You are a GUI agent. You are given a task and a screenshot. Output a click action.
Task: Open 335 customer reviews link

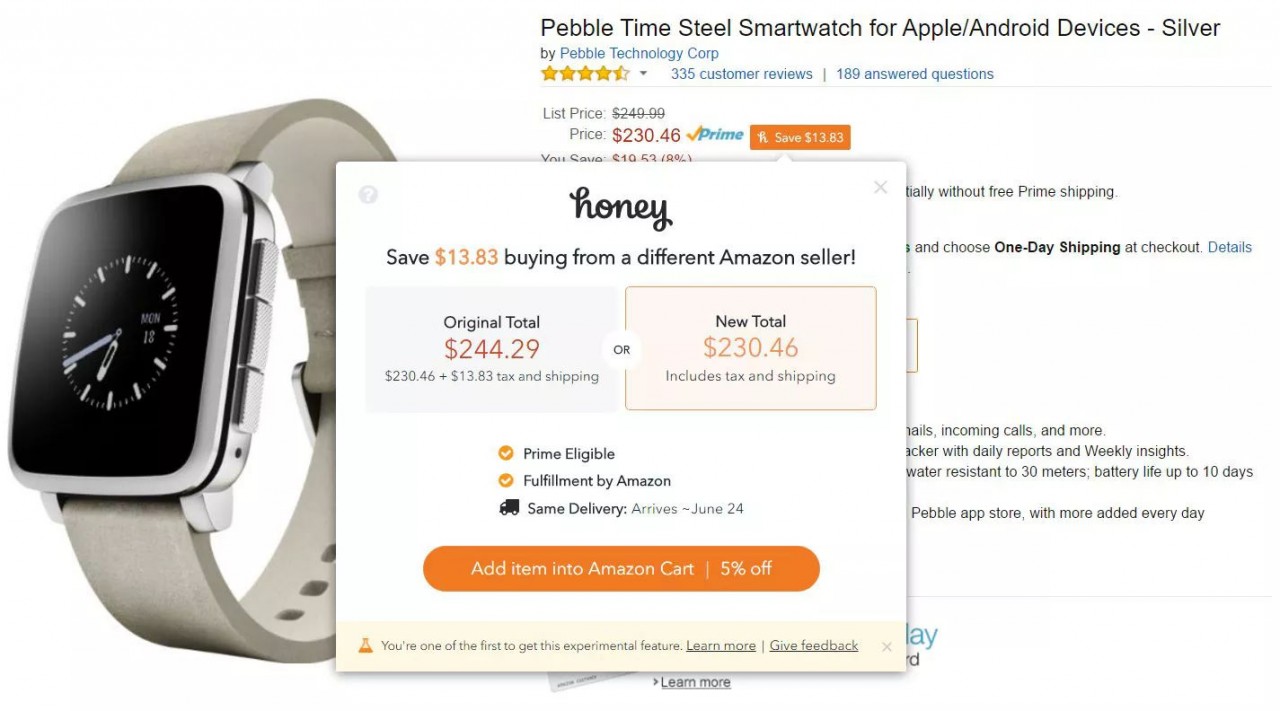741,74
